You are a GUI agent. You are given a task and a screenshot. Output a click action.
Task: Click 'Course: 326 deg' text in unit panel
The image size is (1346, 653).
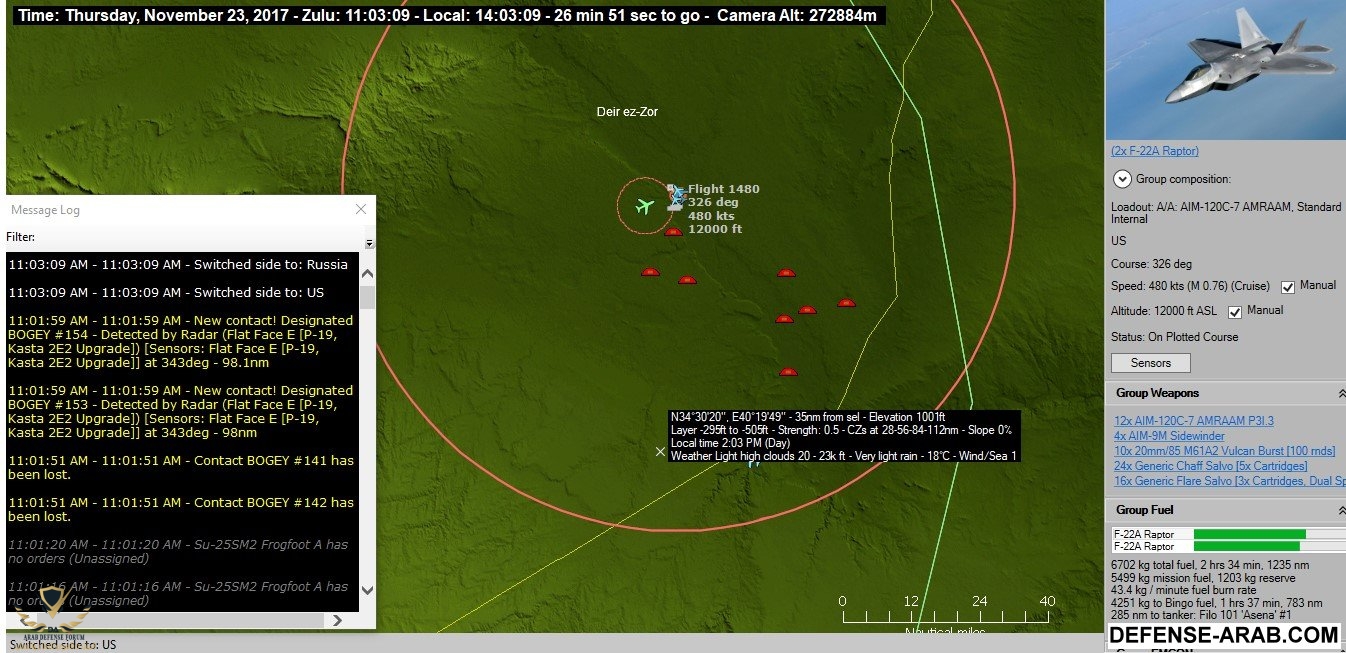click(1151, 265)
